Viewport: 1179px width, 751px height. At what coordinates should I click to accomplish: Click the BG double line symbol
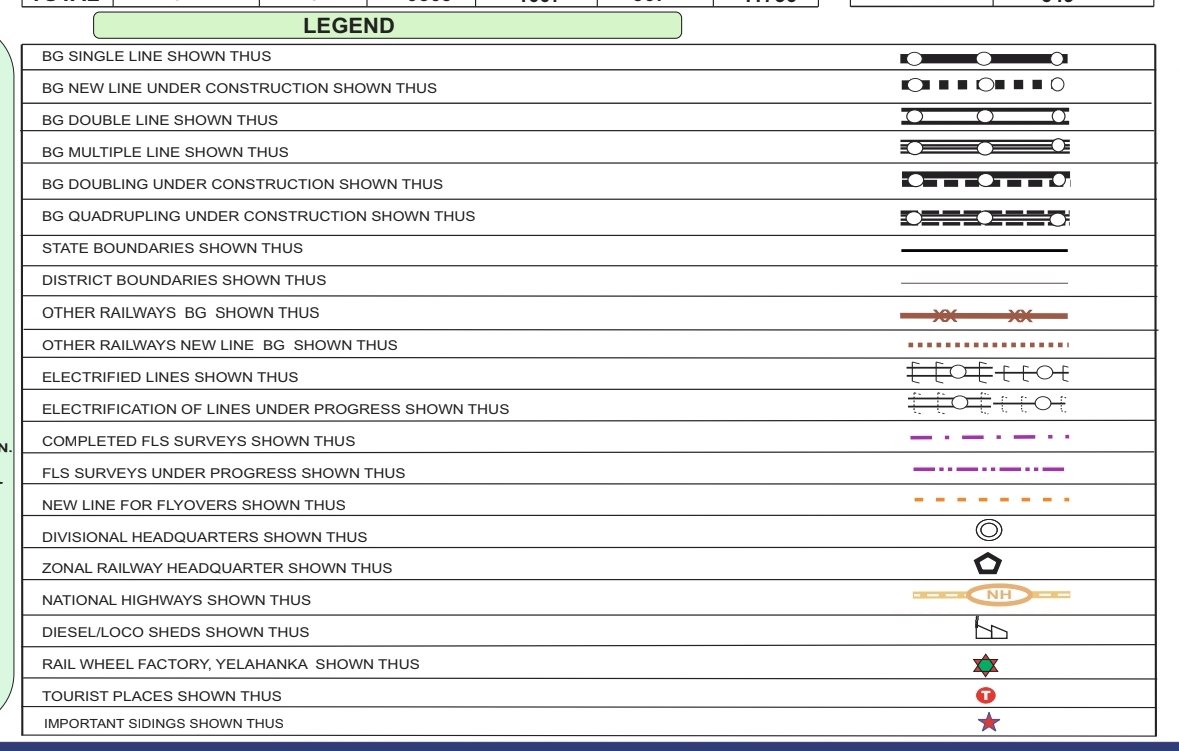point(985,116)
